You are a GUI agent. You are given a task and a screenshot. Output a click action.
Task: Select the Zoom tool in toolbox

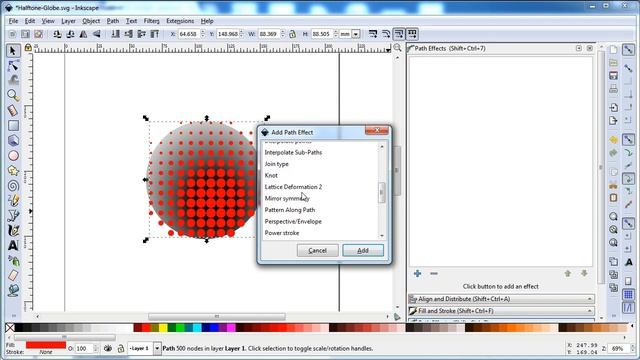coord(13,95)
